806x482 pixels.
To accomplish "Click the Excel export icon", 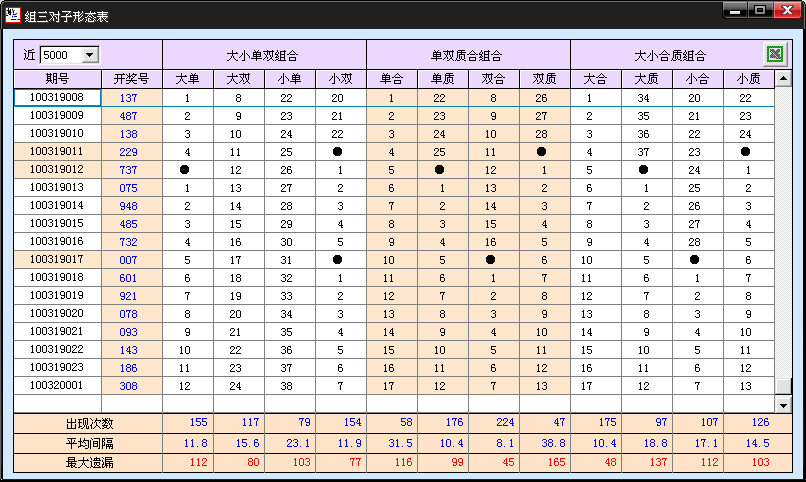I will [774, 55].
